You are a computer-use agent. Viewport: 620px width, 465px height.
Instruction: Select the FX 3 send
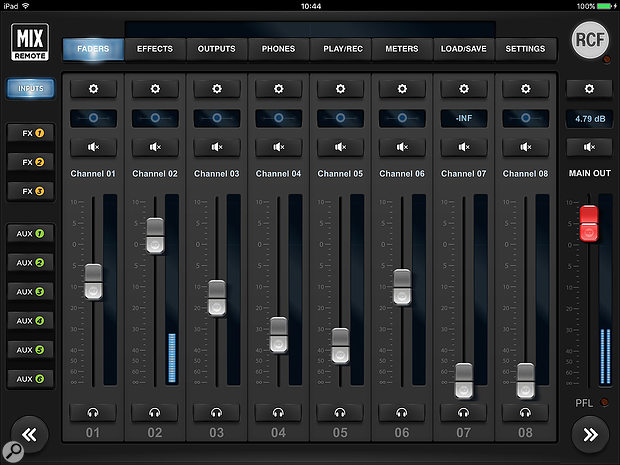(30, 191)
